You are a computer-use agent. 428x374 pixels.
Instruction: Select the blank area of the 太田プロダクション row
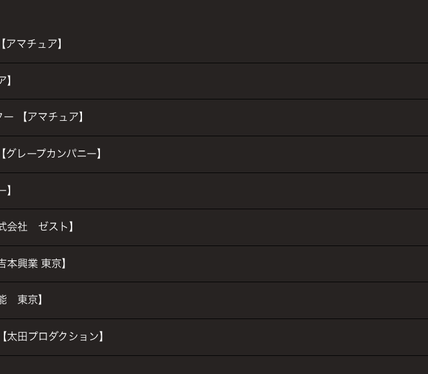(265, 337)
